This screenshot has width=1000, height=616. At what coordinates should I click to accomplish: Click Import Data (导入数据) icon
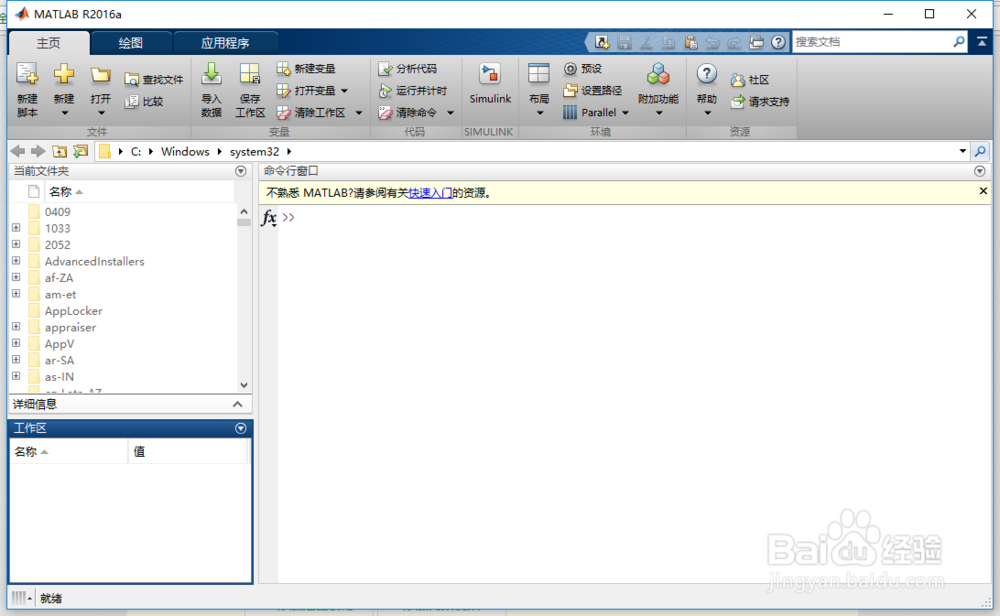click(x=211, y=75)
